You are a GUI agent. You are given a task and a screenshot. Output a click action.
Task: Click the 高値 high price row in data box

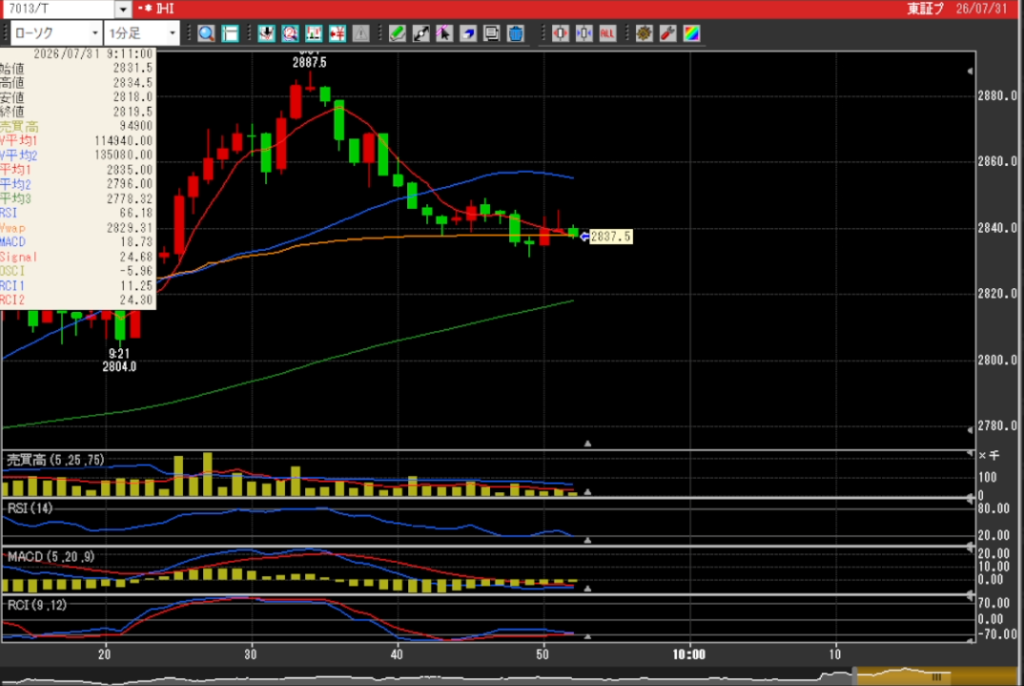pos(76,83)
